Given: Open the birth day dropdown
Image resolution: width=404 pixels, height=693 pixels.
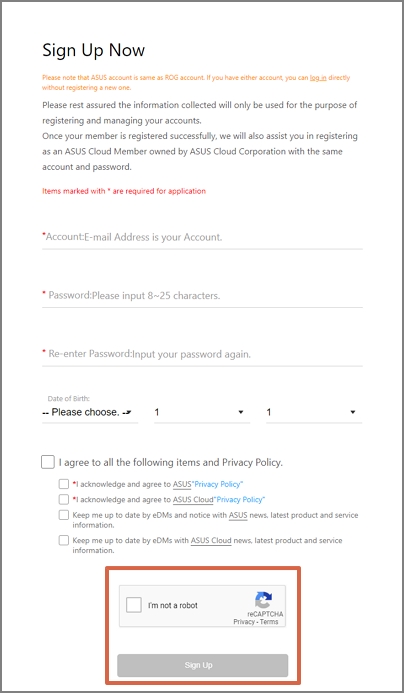Looking at the screenshot, I should pos(314,412).
